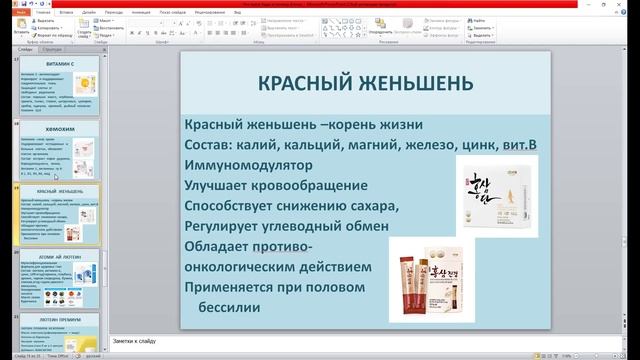640x360 pixels.
Task: Toggle Strikethrough formatting
Action: pyautogui.click(x=163, y=33)
